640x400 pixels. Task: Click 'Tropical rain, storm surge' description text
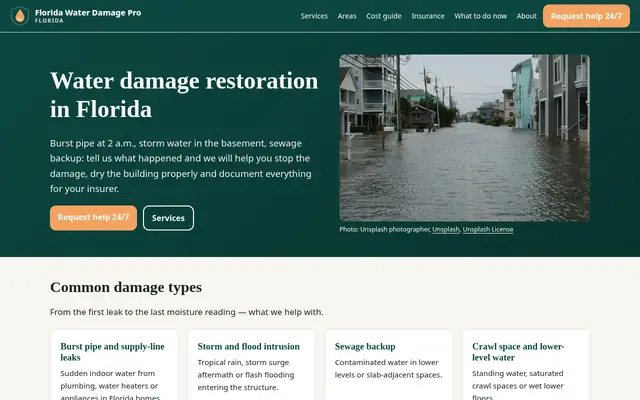point(246,375)
